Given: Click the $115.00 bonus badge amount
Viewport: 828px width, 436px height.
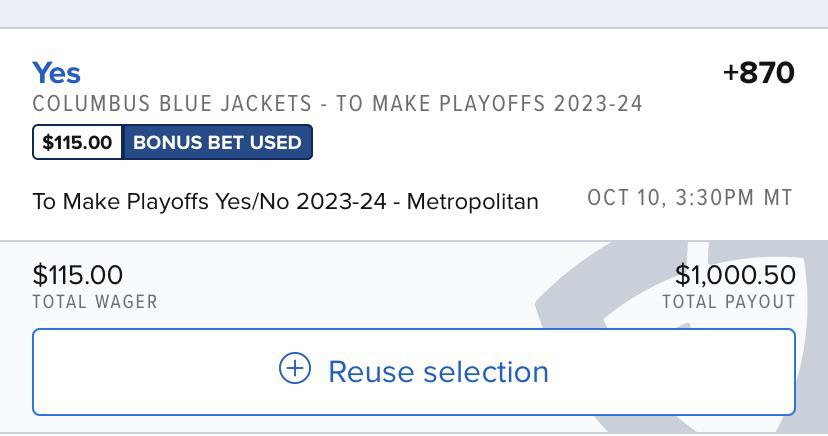Looking at the screenshot, I should coord(77,142).
